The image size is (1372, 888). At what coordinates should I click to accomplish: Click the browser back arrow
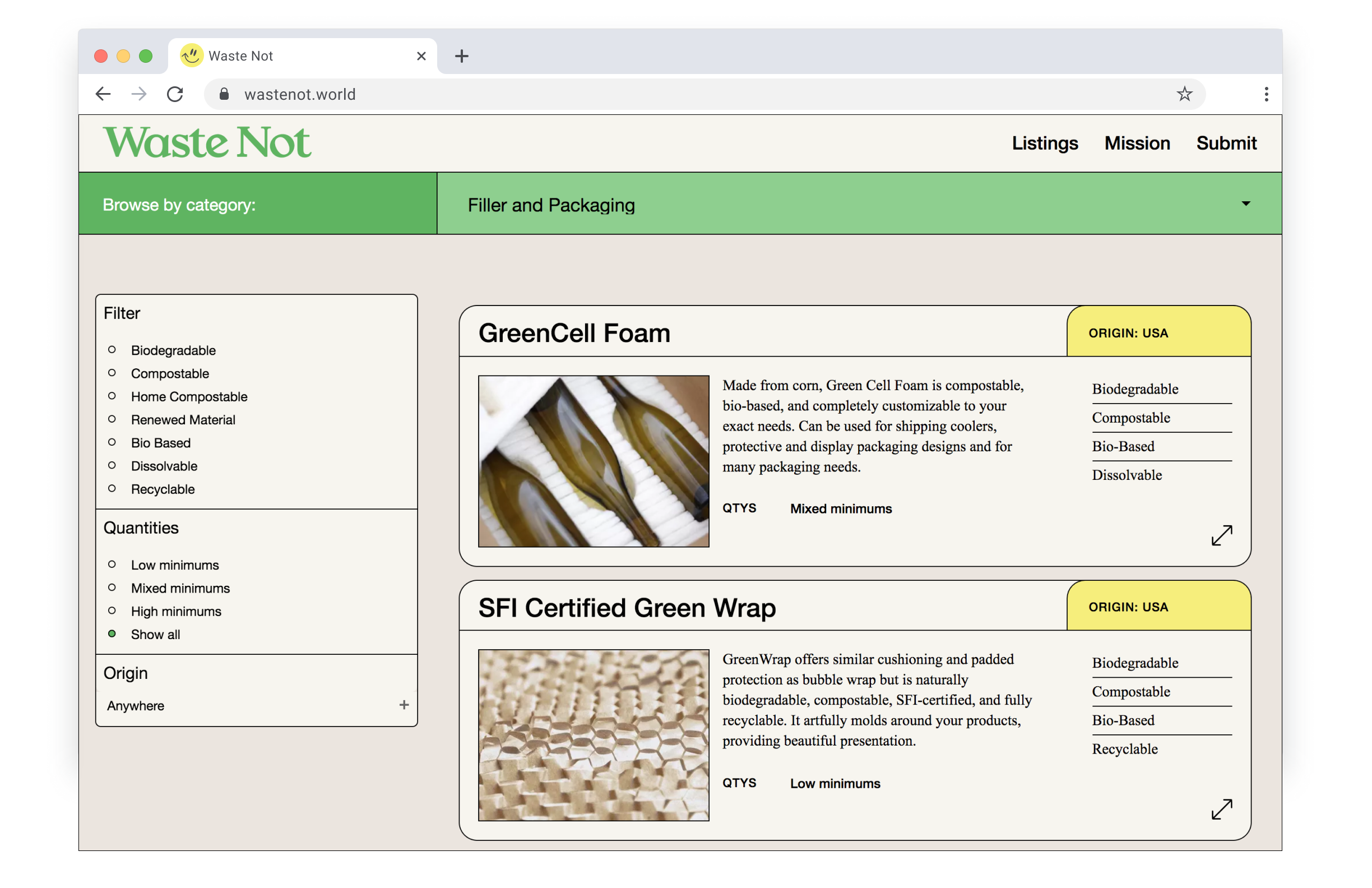tap(103, 94)
